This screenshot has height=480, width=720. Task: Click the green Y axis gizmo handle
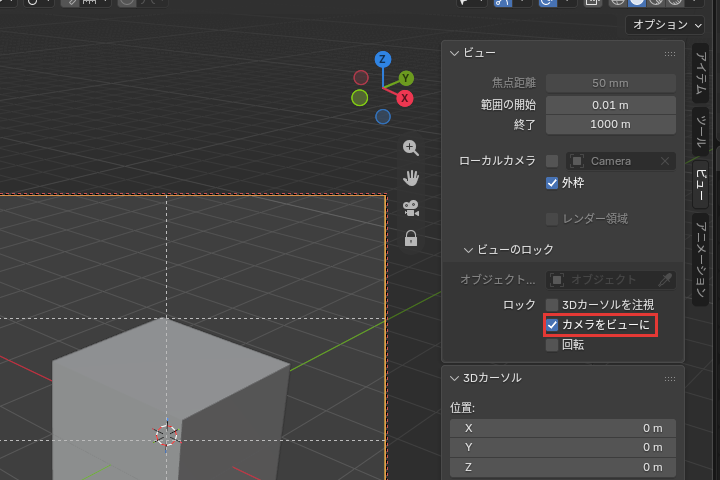coord(405,79)
